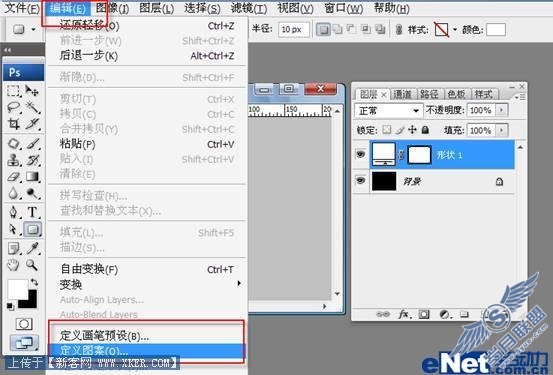Expand the 不透明度 opacity arrow
Viewport: 553px width, 375px height.
click(501, 110)
